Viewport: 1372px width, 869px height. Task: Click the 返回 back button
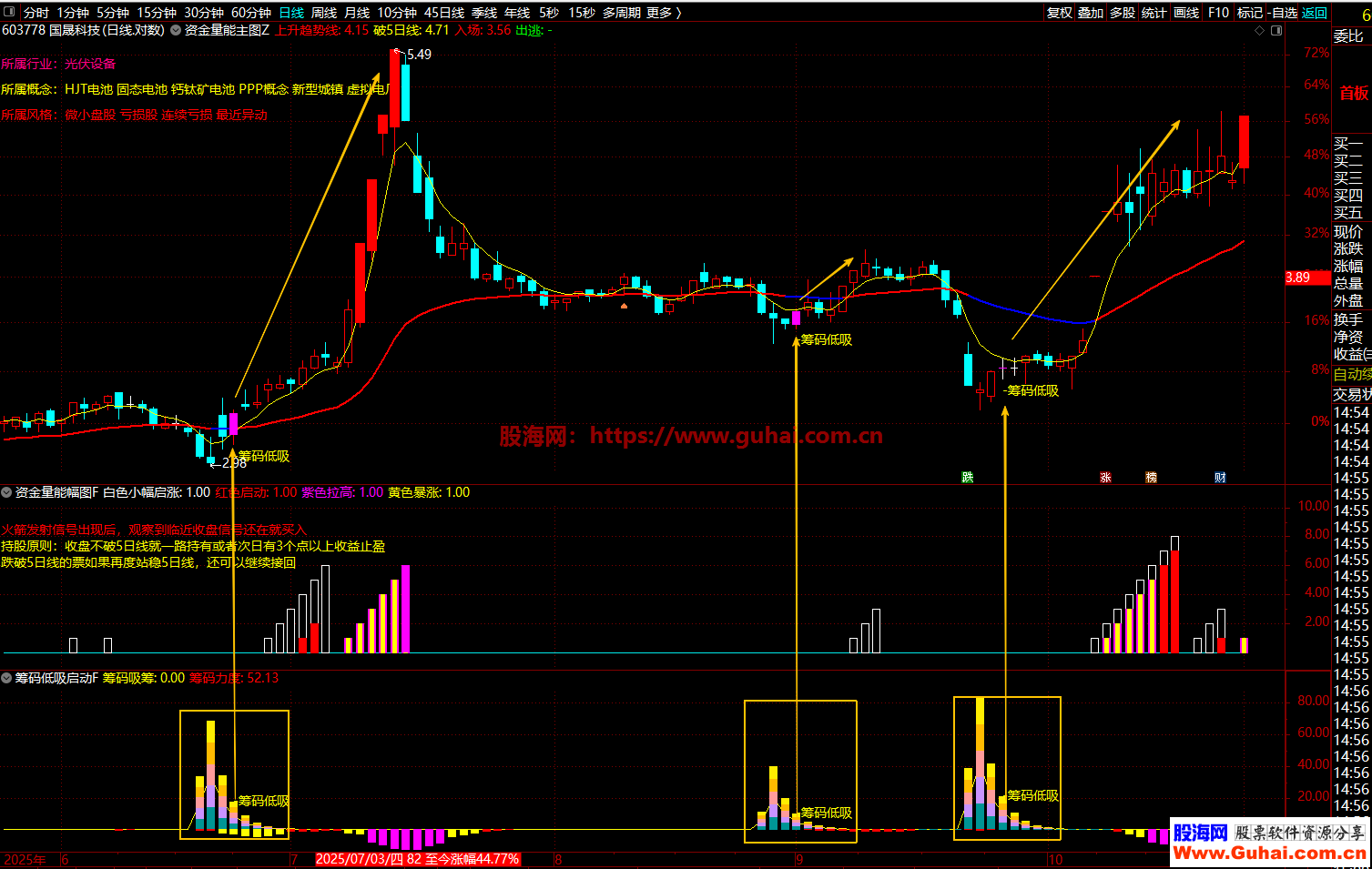[1315, 13]
